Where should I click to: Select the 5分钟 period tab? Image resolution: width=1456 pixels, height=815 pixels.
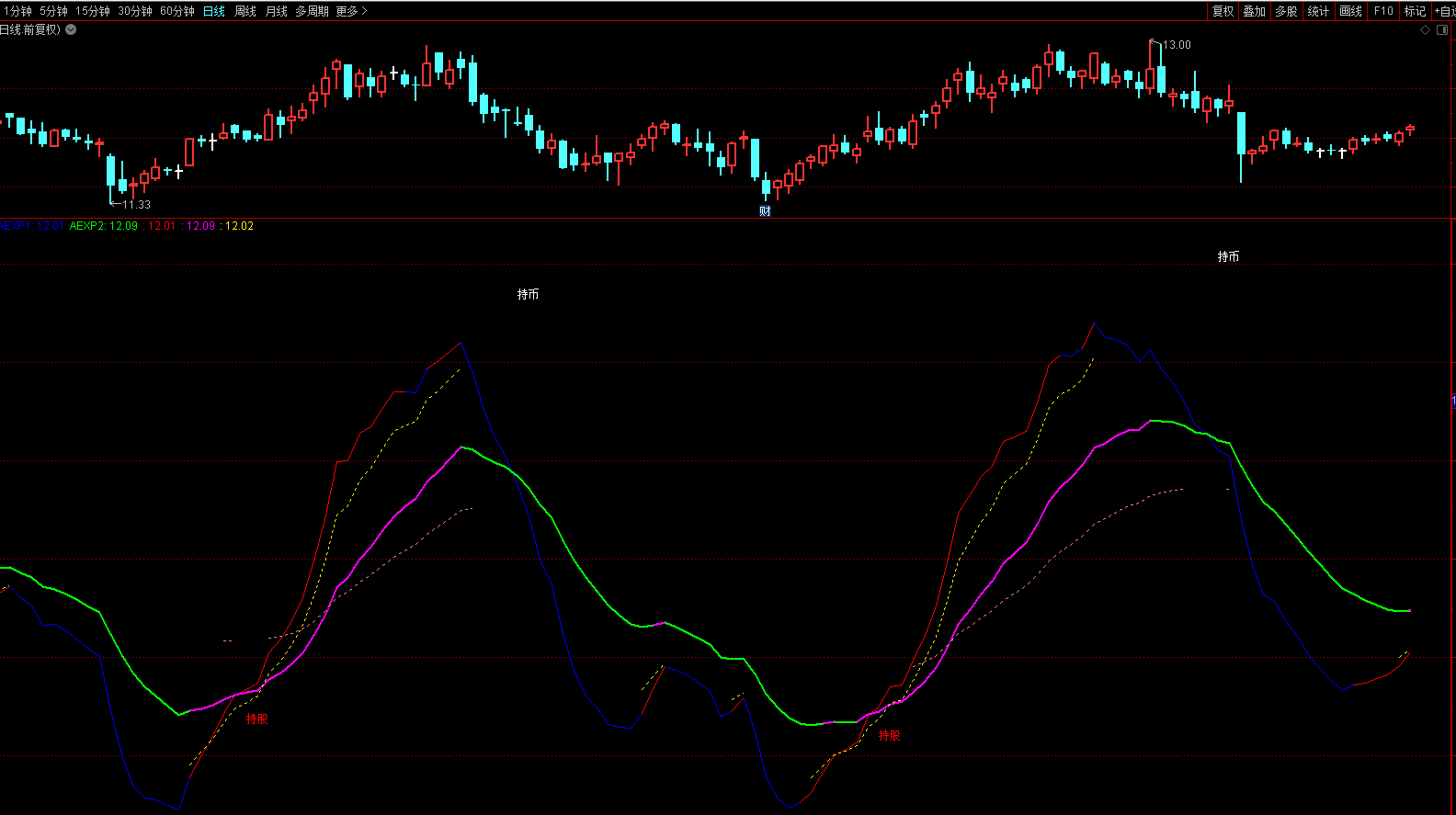[x=53, y=11]
